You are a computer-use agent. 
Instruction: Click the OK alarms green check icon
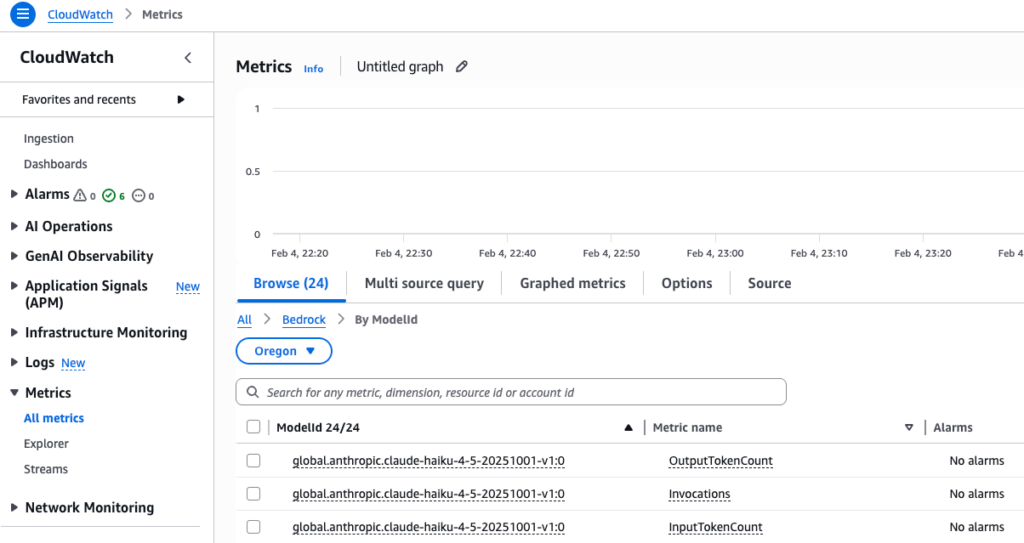[x=108, y=195]
